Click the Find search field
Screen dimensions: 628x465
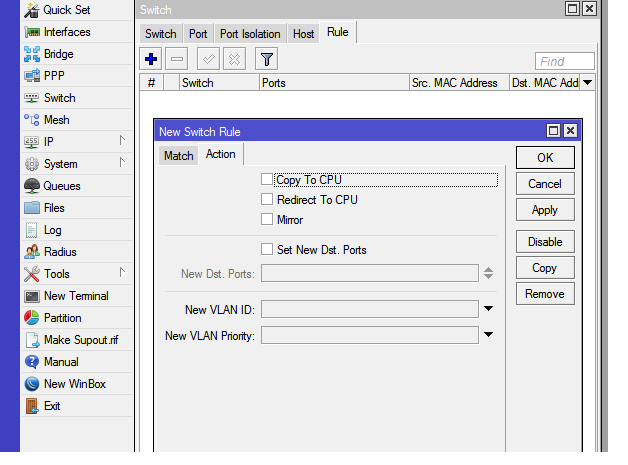coord(565,61)
